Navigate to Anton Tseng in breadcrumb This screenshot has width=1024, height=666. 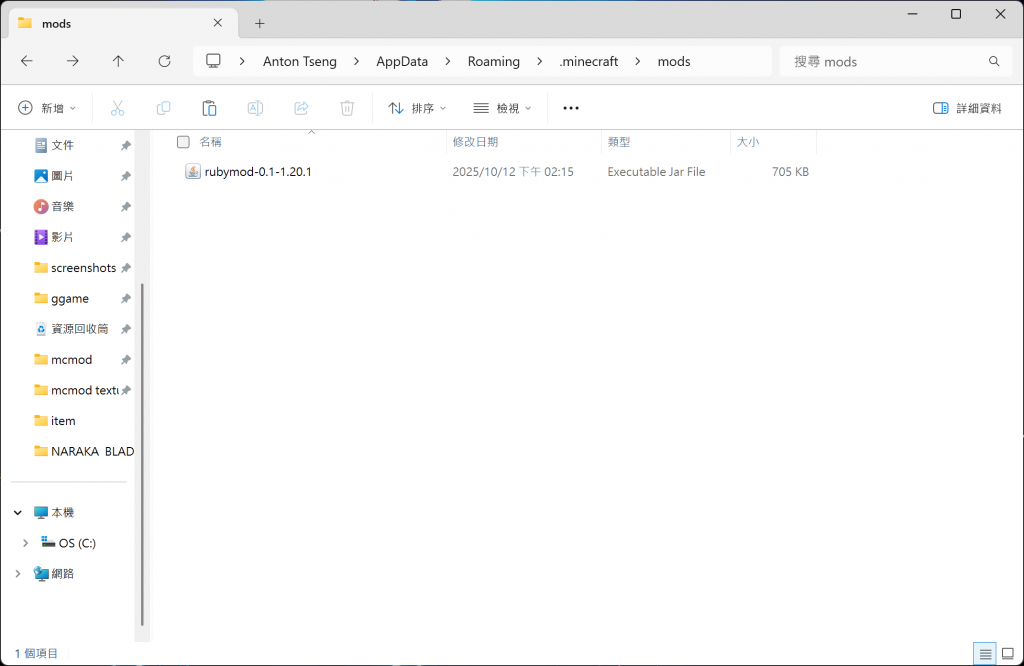coord(300,61)
